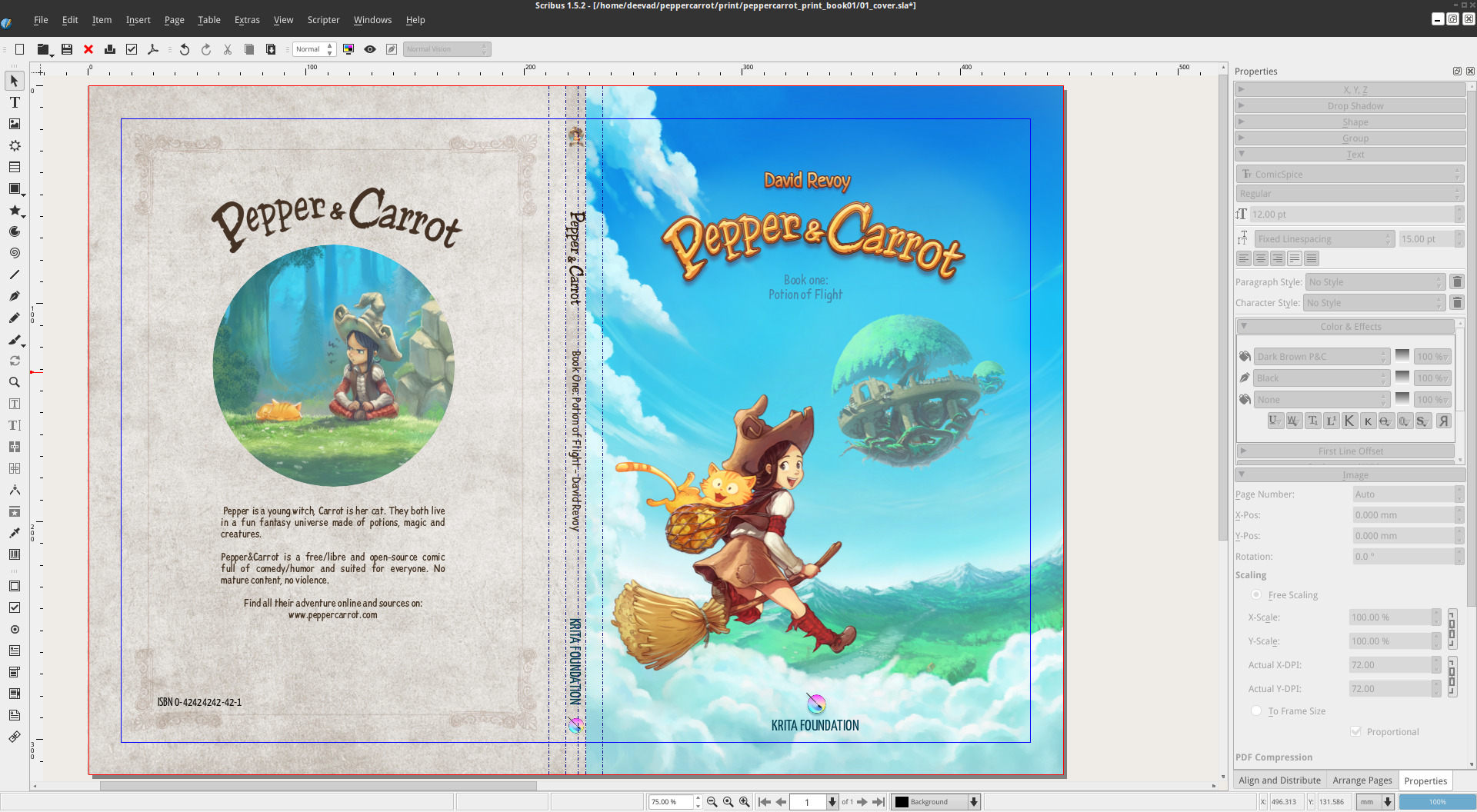The height and width of the screenshot is (812, 1477).
Task: Zoom out with the minus magnifier
Action: pyautogui.click(x=712, y=802)
